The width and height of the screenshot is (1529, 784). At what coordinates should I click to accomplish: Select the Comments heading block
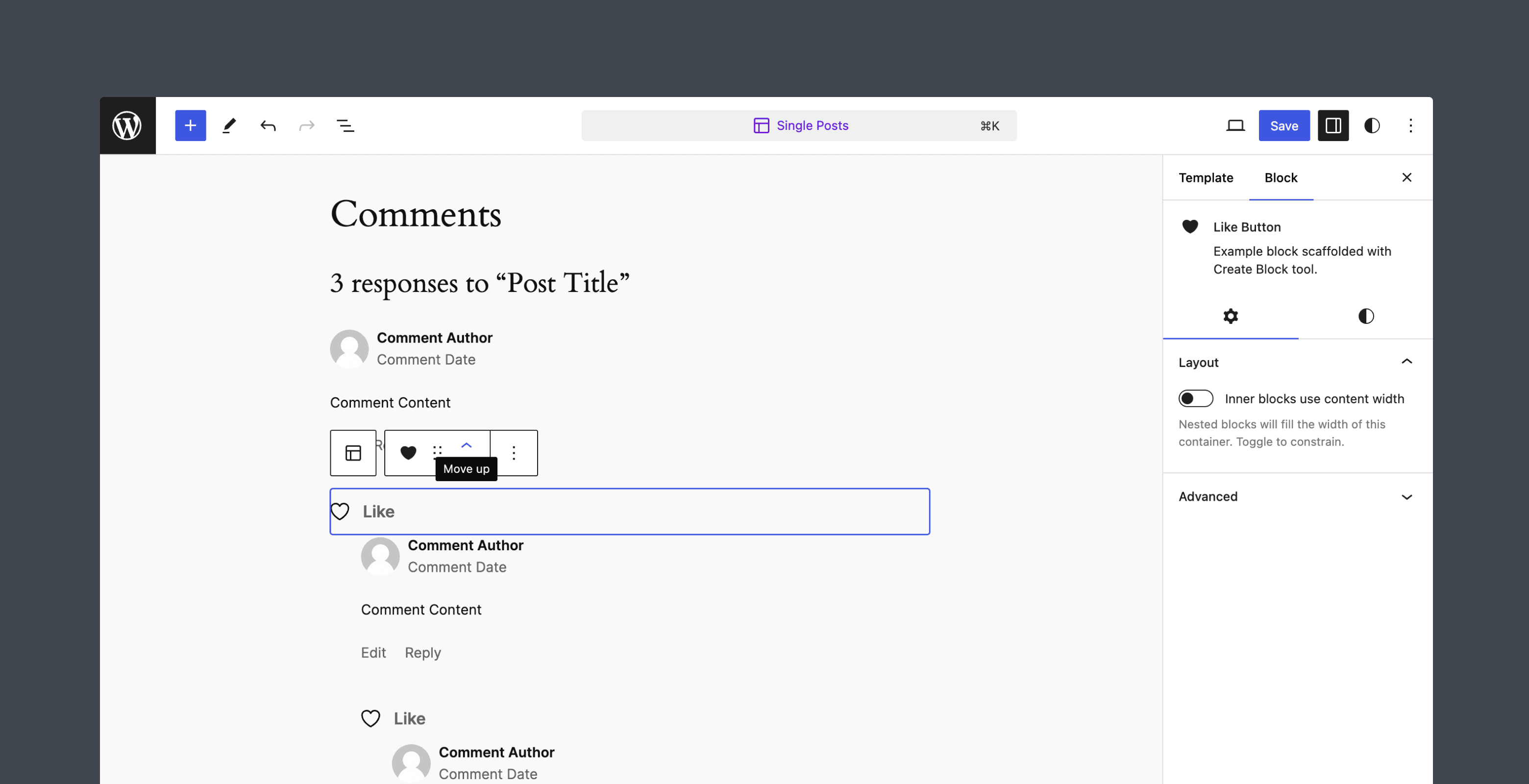click(416, 214)
